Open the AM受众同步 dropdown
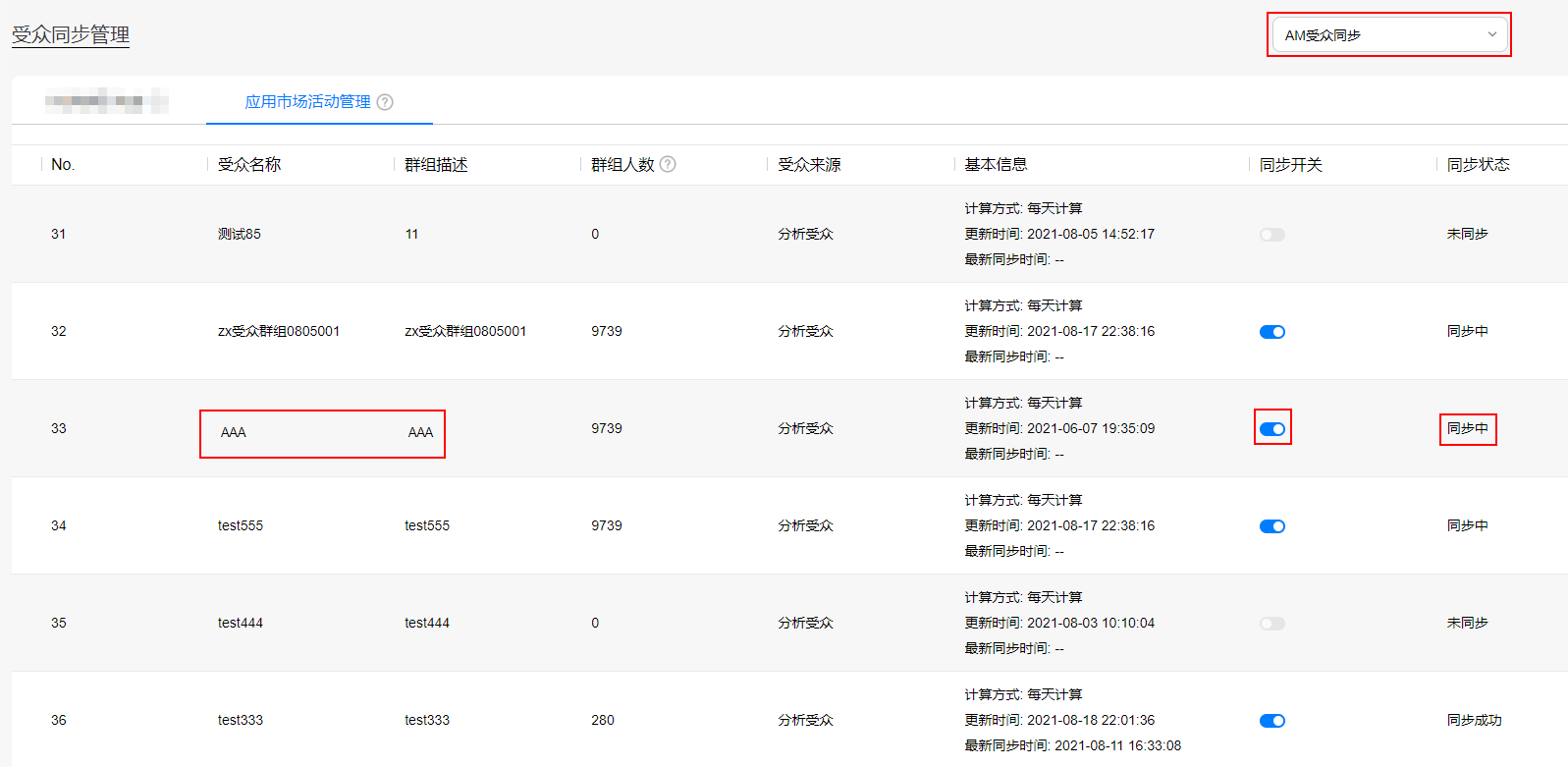The width and height of the screenshot is (1568, 767). (x=1388, y=34)
